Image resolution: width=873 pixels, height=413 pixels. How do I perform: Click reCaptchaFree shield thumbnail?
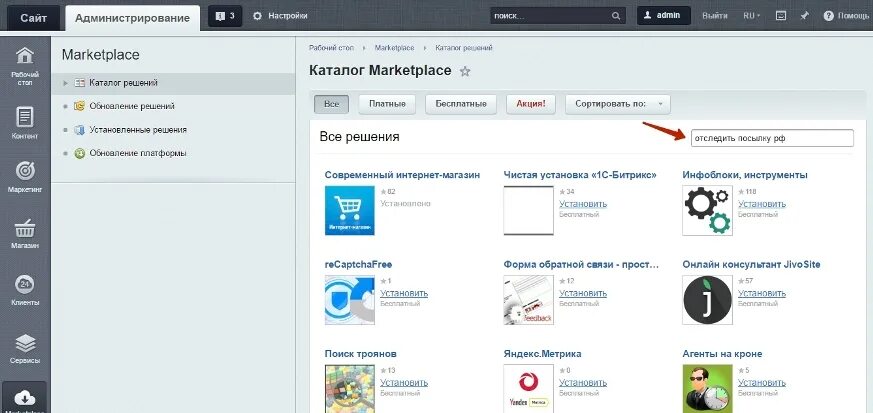point(350,300)
